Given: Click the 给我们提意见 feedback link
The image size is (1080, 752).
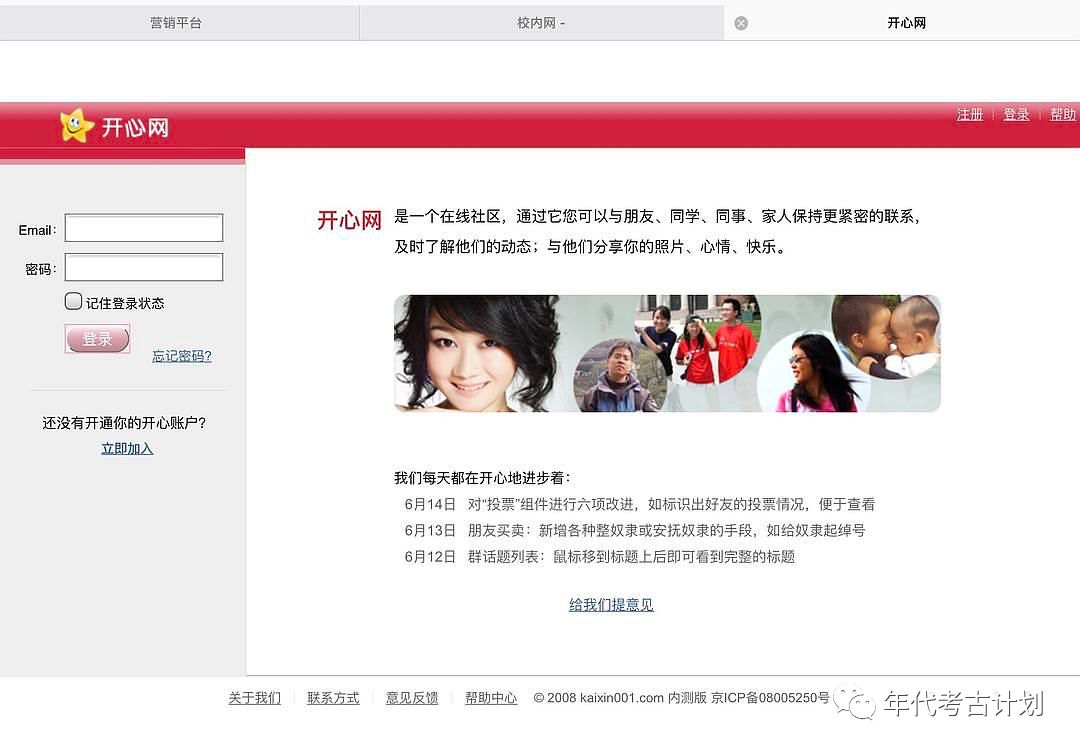Looking at the screenshot, I should [x=611, y=605].
